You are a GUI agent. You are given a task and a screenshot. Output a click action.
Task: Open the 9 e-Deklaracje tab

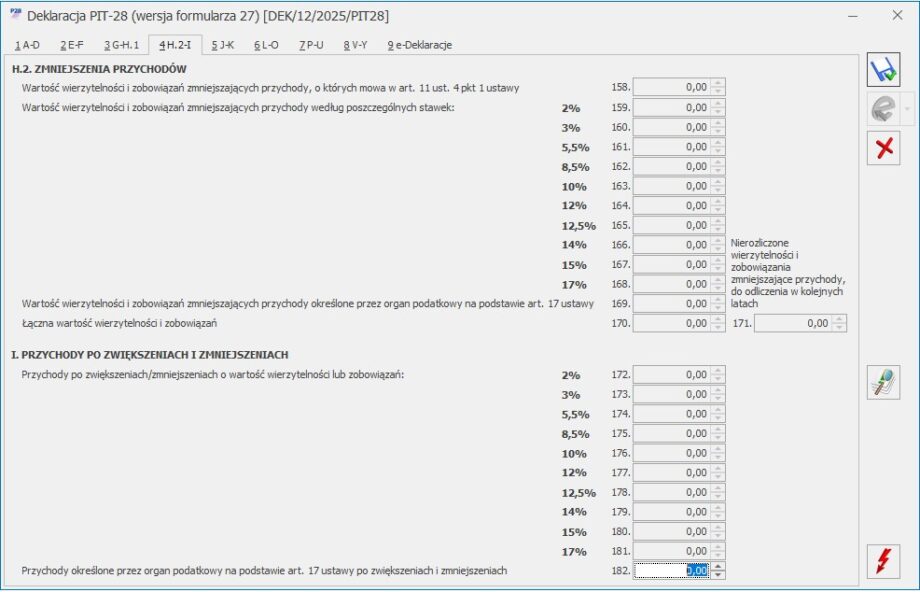click(420, 45)
